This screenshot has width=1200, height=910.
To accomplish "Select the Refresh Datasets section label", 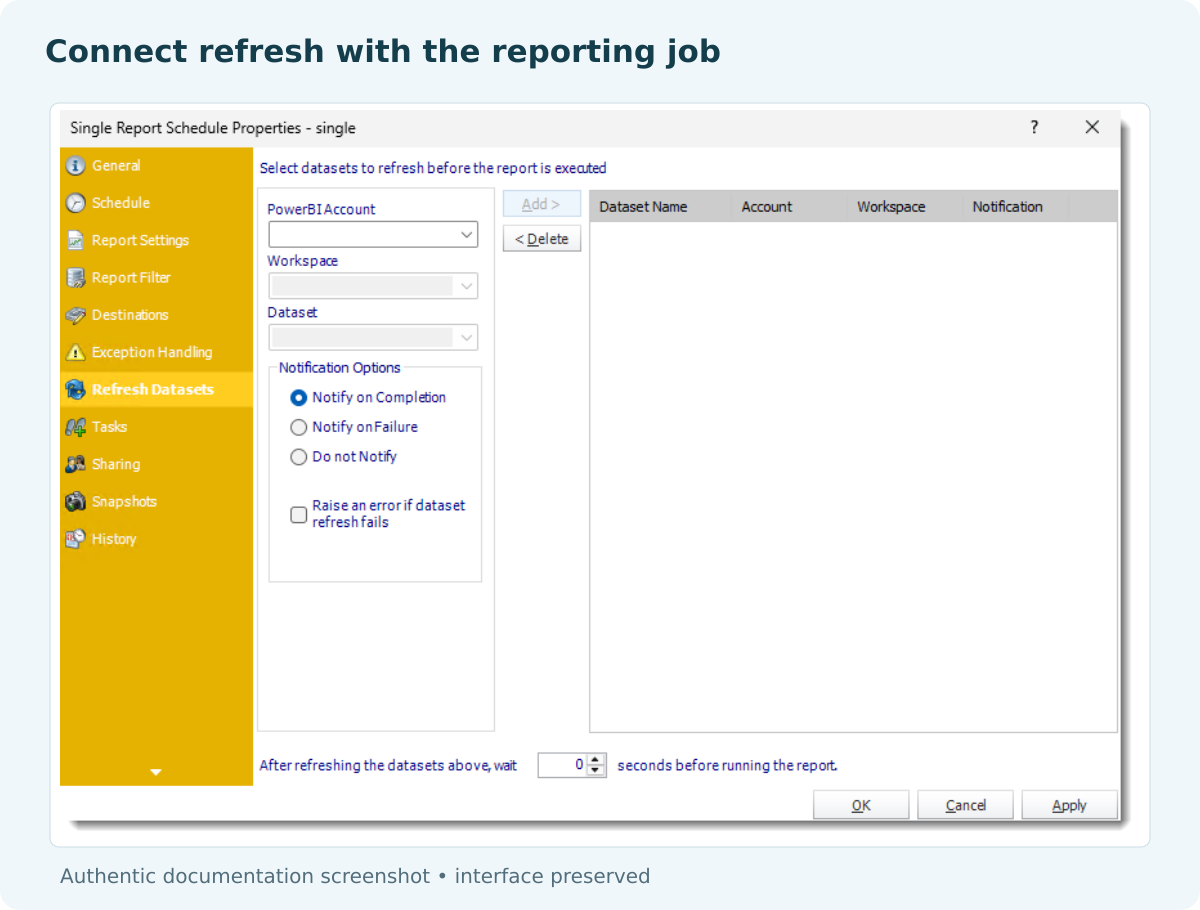I will pyautogui.click(x=153, y=390).
